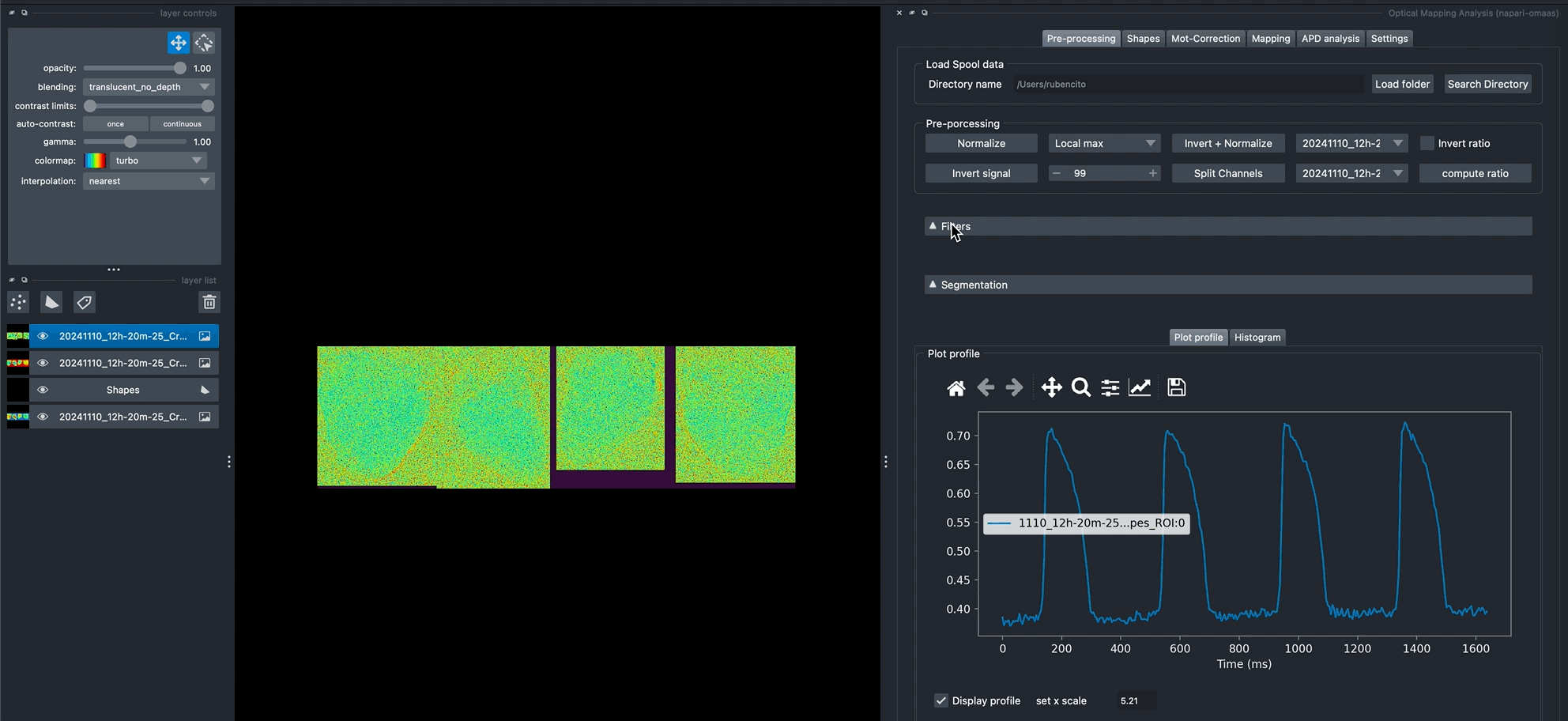Click the shape type icon of Shapes layer
This screenshot has height=721, width=1568.
point(205,390)
